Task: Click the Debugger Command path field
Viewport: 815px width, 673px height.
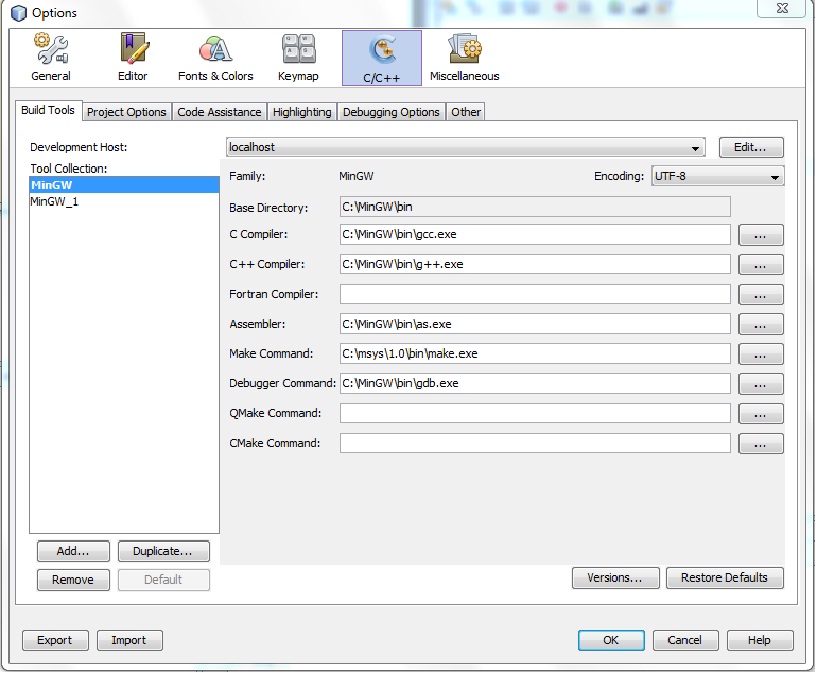Action: click(535, 384)
